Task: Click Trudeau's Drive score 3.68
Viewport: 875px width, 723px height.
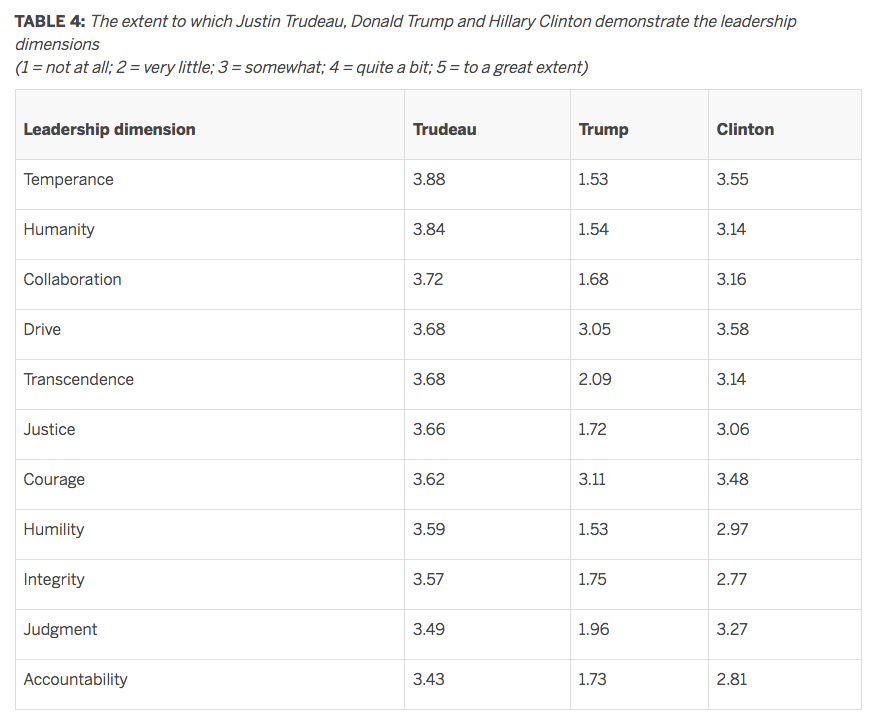Action: click(x=429, y=329)
